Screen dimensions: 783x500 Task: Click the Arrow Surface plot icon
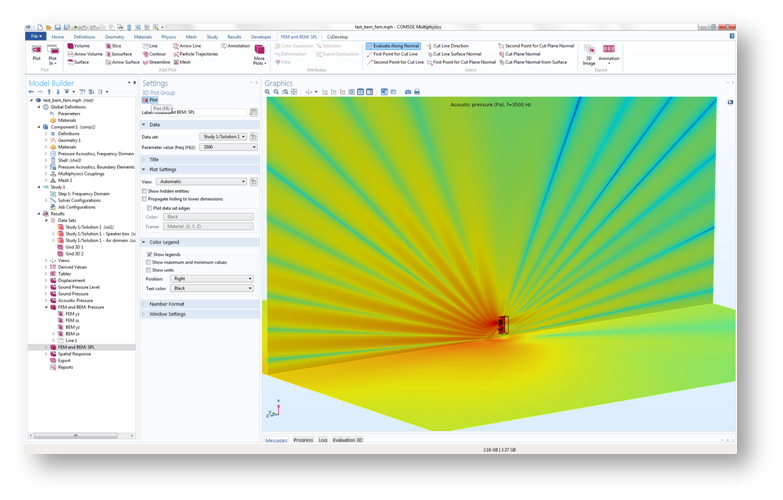(117, 62)
